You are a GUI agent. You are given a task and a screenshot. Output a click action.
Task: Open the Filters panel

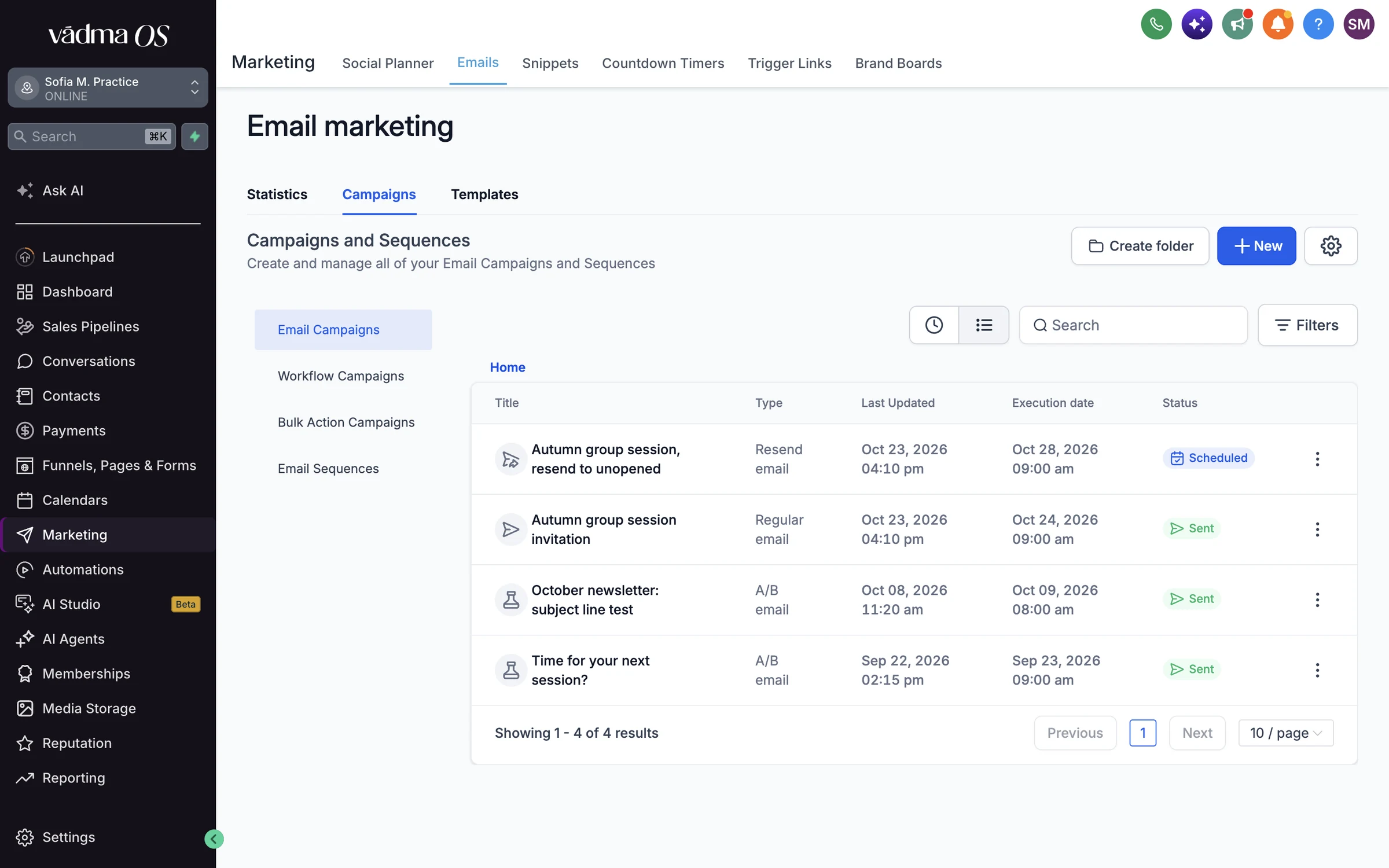[1307, 325]
